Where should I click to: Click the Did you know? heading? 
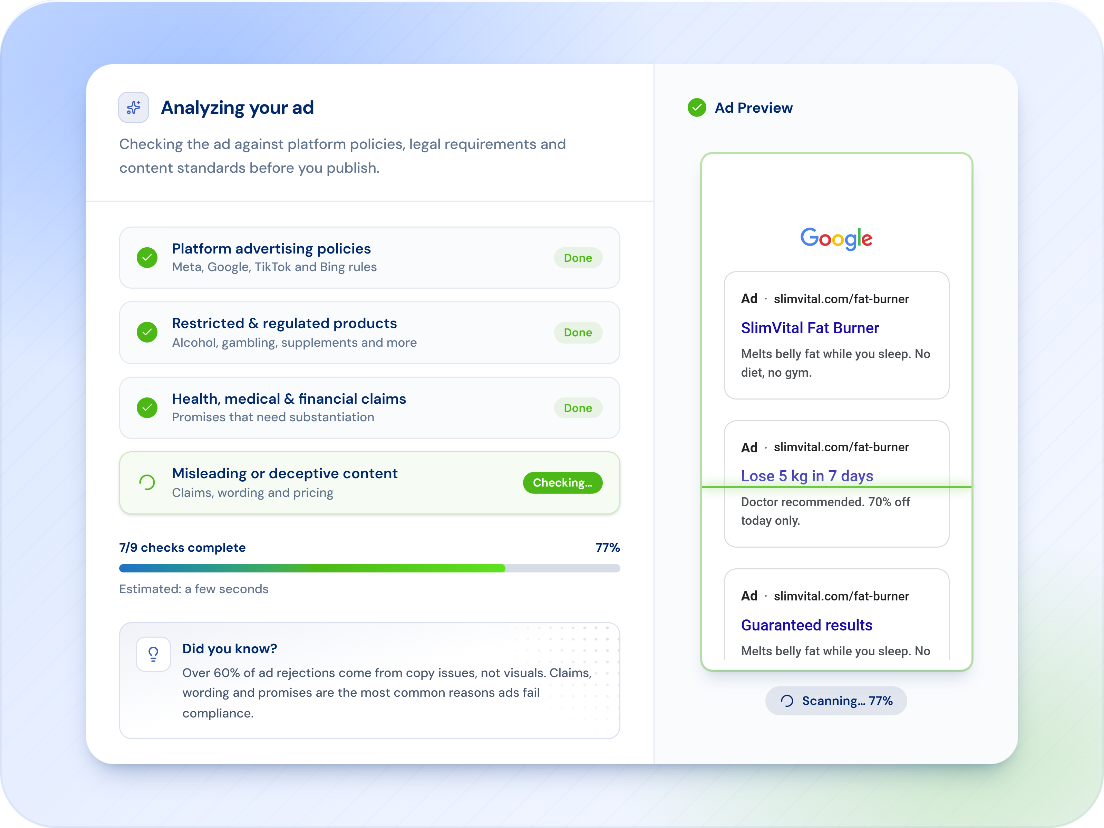pos(230,648)
